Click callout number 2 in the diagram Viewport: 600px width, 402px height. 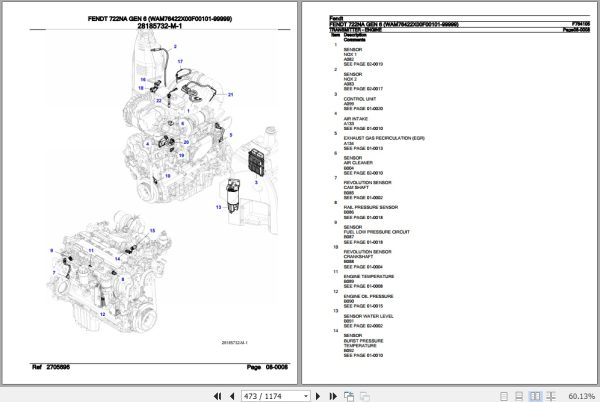pos(175,47)
